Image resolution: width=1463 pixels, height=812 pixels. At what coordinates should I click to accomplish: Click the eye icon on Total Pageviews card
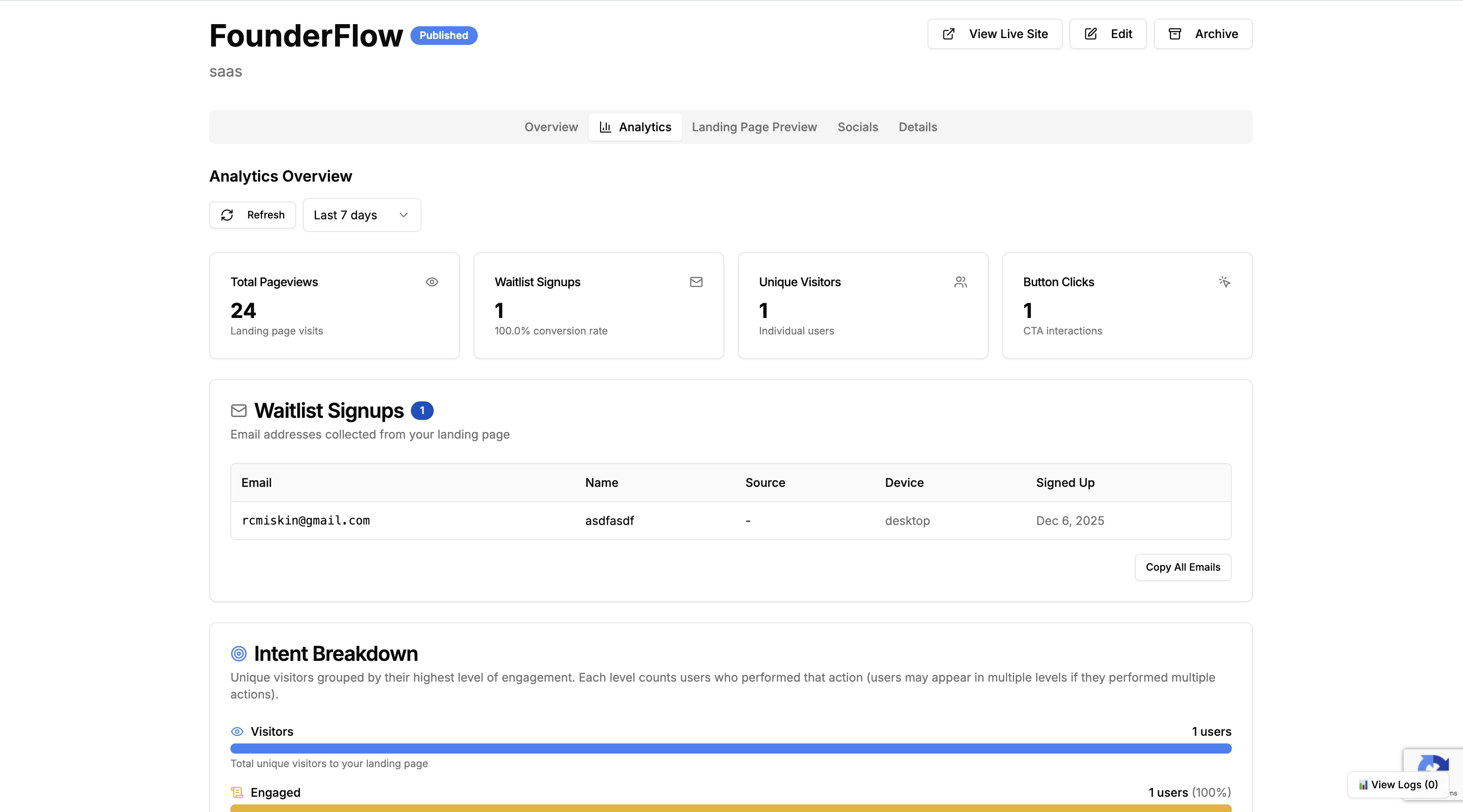tap(432, 282)
